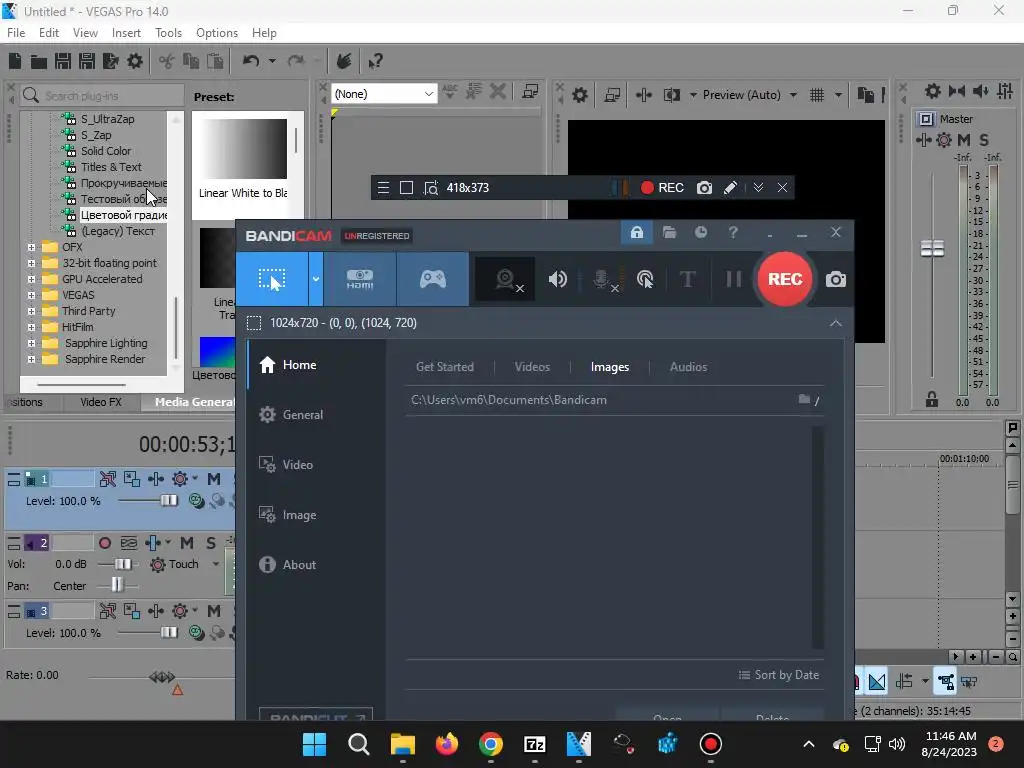The image size is (1024, 768).
Task: Click the Bandicam pause button
Action: [x=733, y=280]
